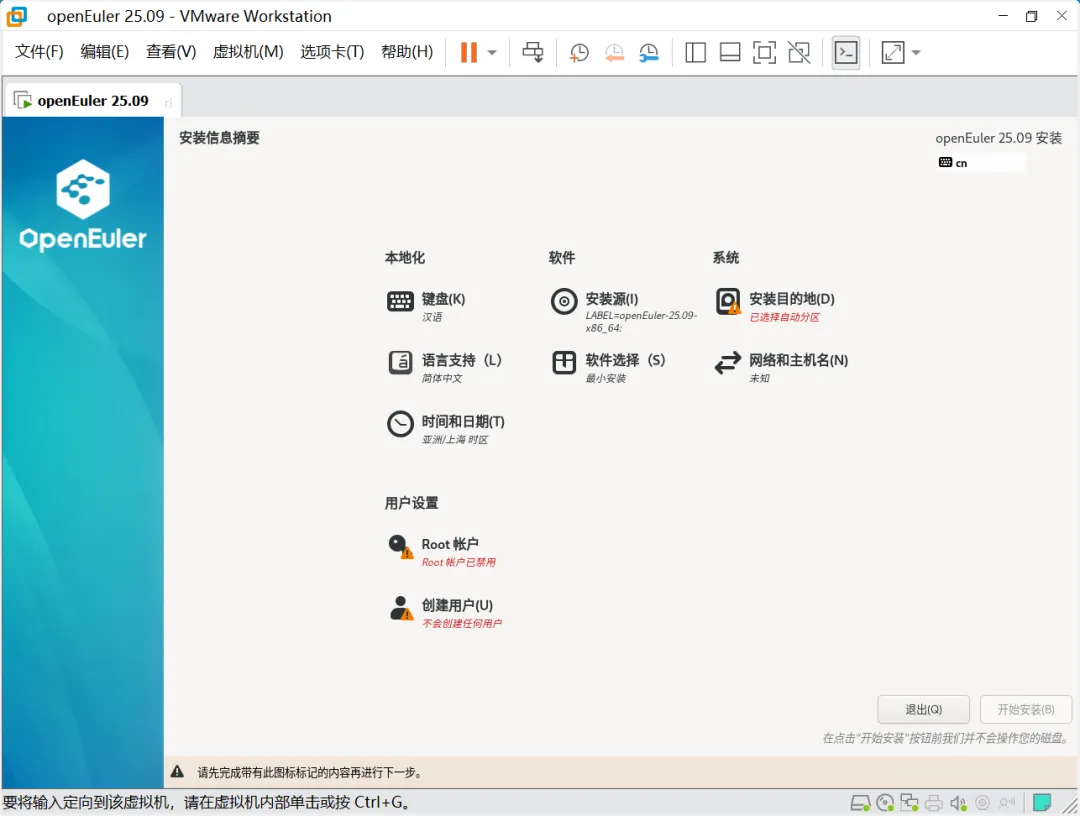Enter full screen mode icon
Screen dimensions: 1080x816
(764, 52)
